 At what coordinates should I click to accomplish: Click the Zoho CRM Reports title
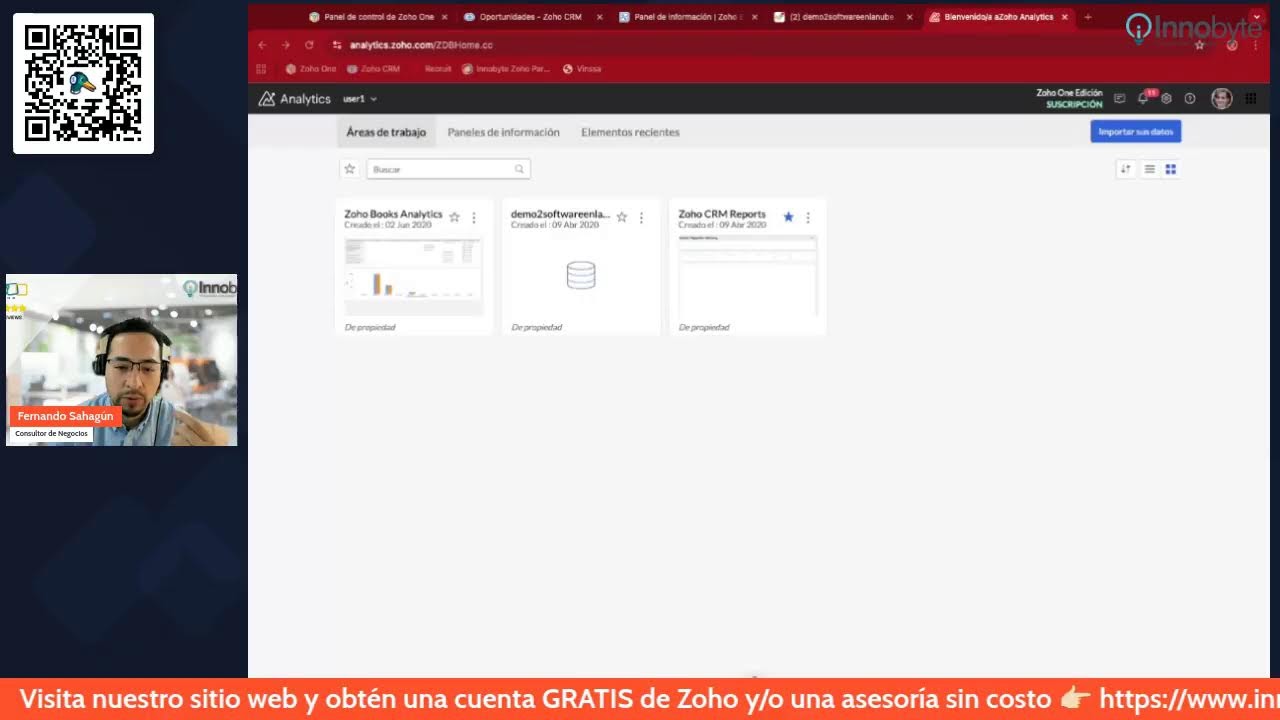722,214
